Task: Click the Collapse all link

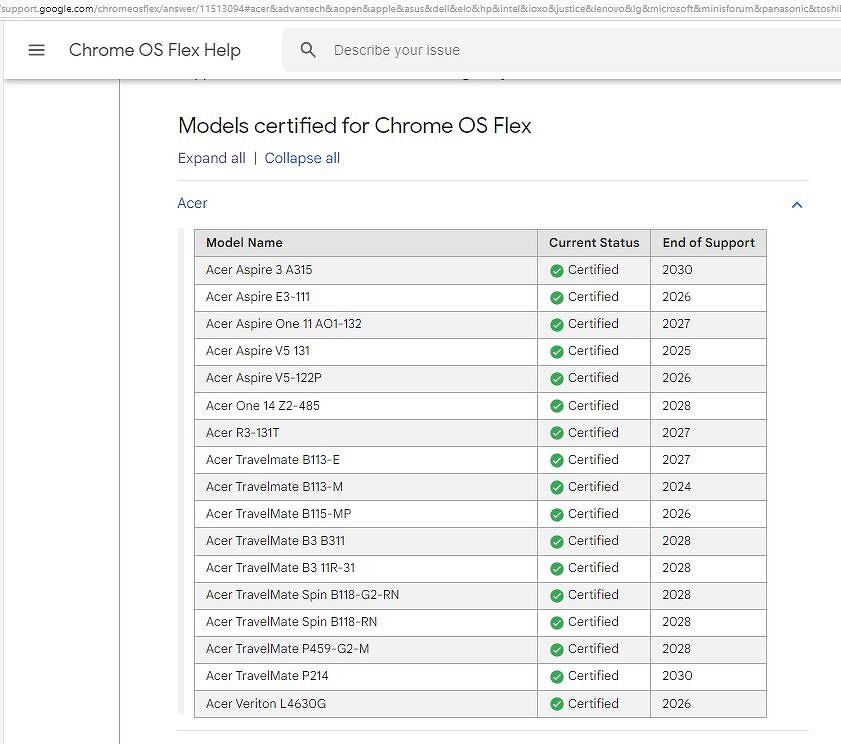Action: 302,158
